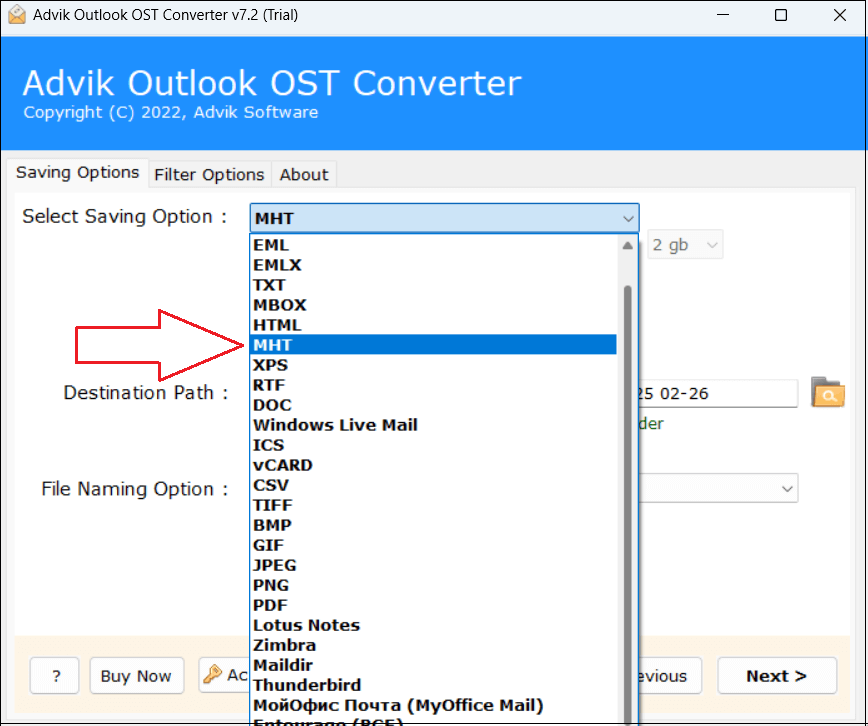Choose Windows Live Mail option
The image size is (868, 726).
[x=433, y=425]
